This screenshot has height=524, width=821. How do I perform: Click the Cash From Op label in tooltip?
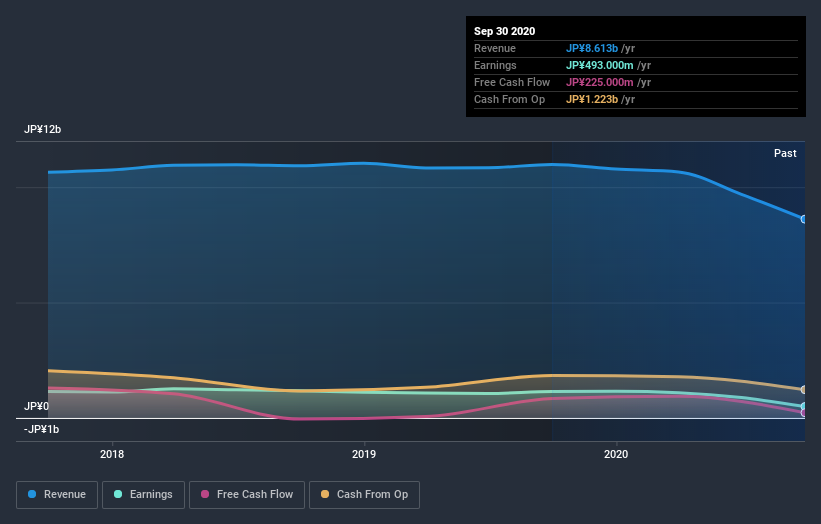pos(509,99)
